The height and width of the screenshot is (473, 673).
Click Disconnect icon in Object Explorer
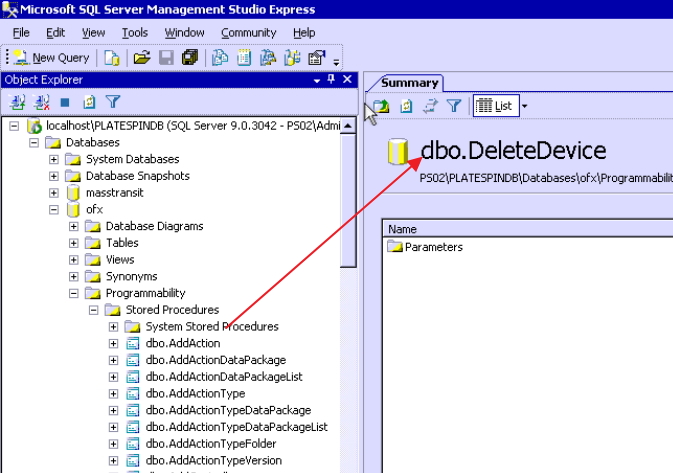point(42,102)
